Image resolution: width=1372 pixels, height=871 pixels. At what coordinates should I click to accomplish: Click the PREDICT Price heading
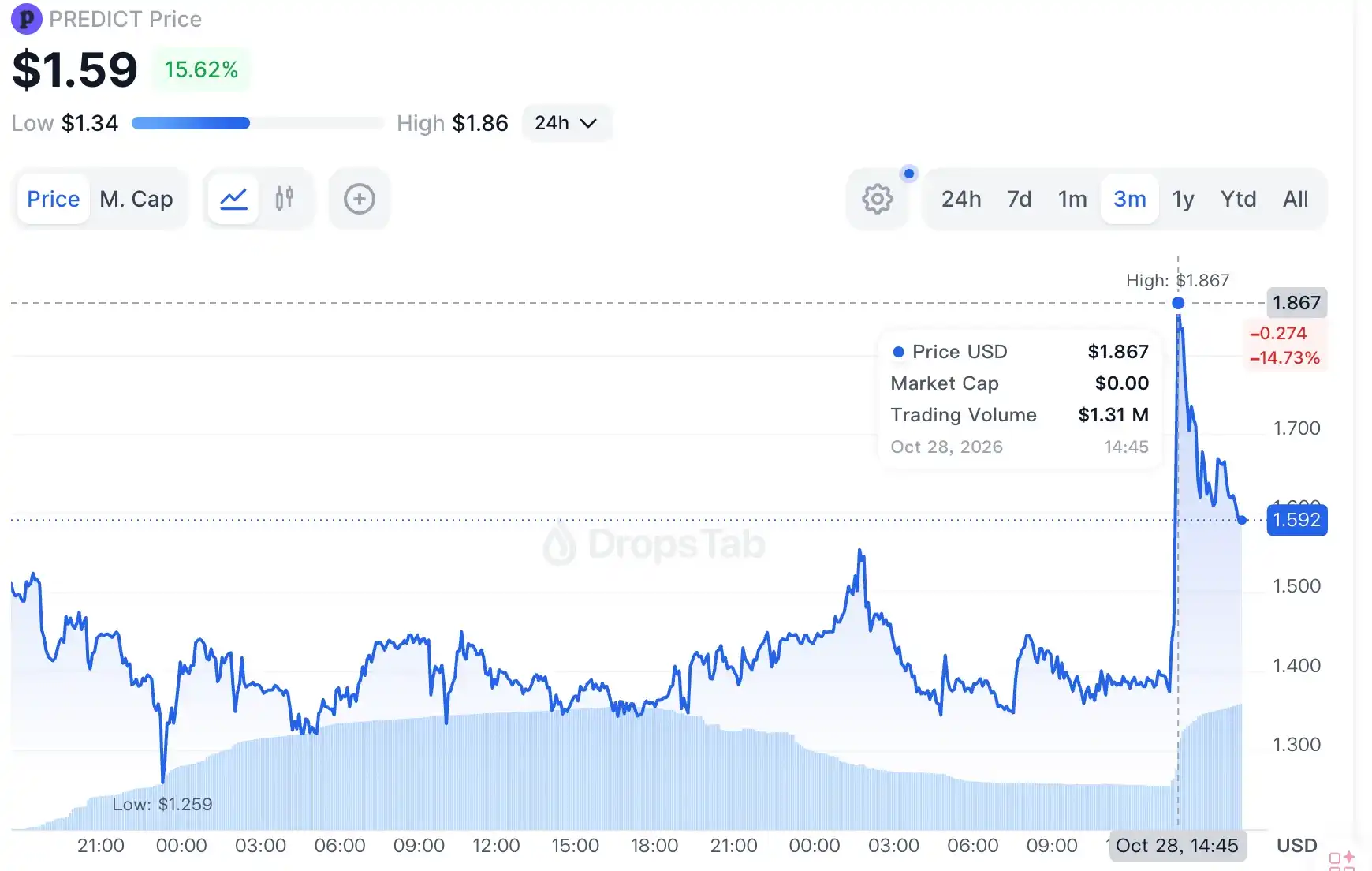(x=125, y=19)
